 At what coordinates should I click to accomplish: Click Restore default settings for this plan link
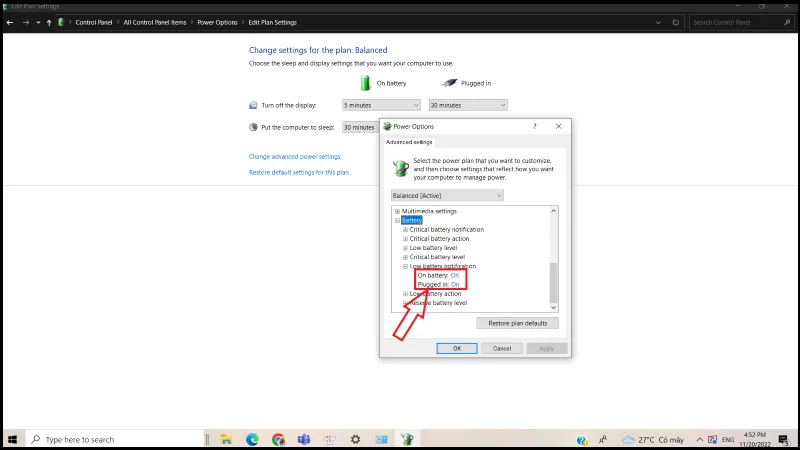click(298, 172)
